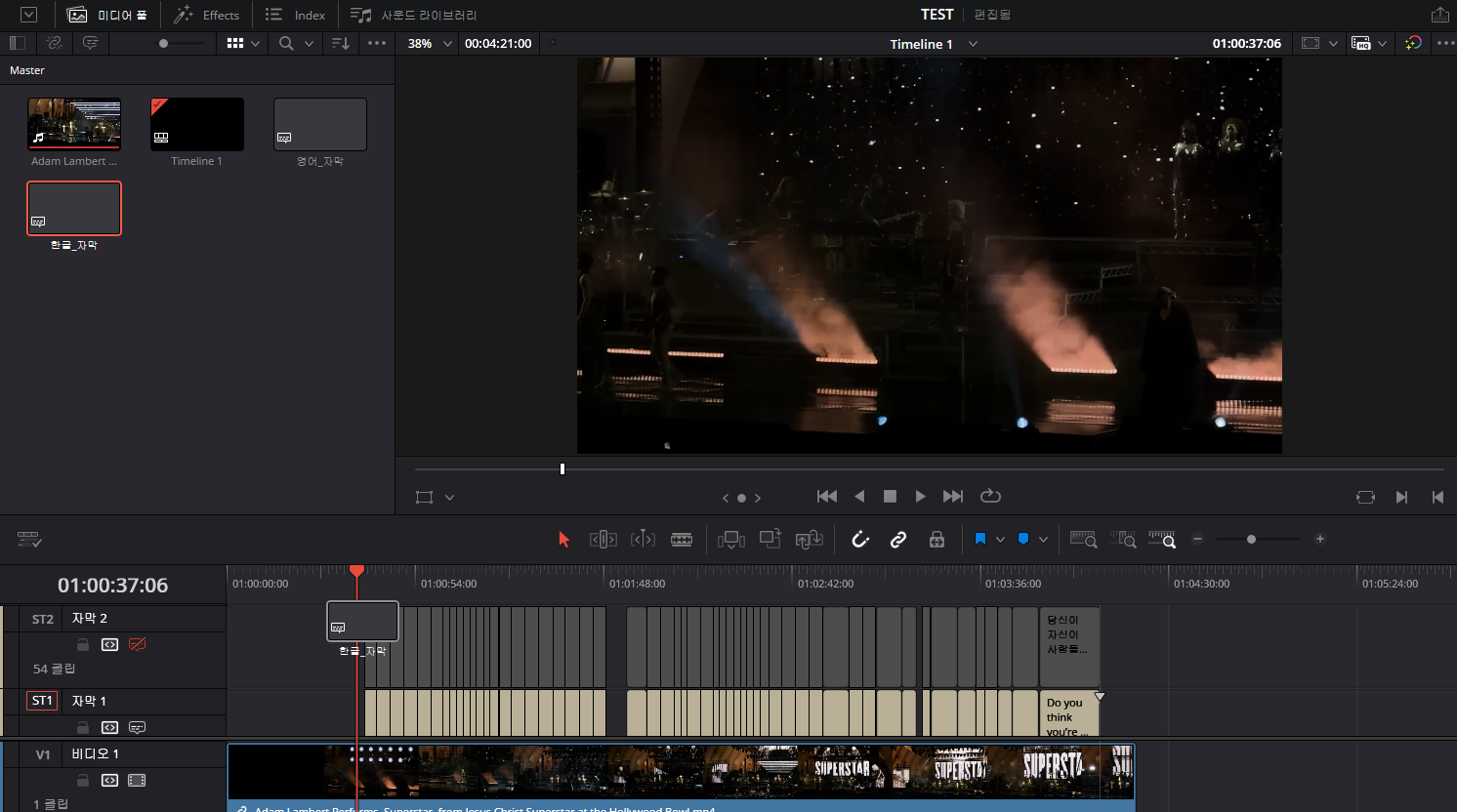This screenshot has height=812, width=1457.
Task: Select the Adam Lambert clip thumbnail
Action: [74, 124]
